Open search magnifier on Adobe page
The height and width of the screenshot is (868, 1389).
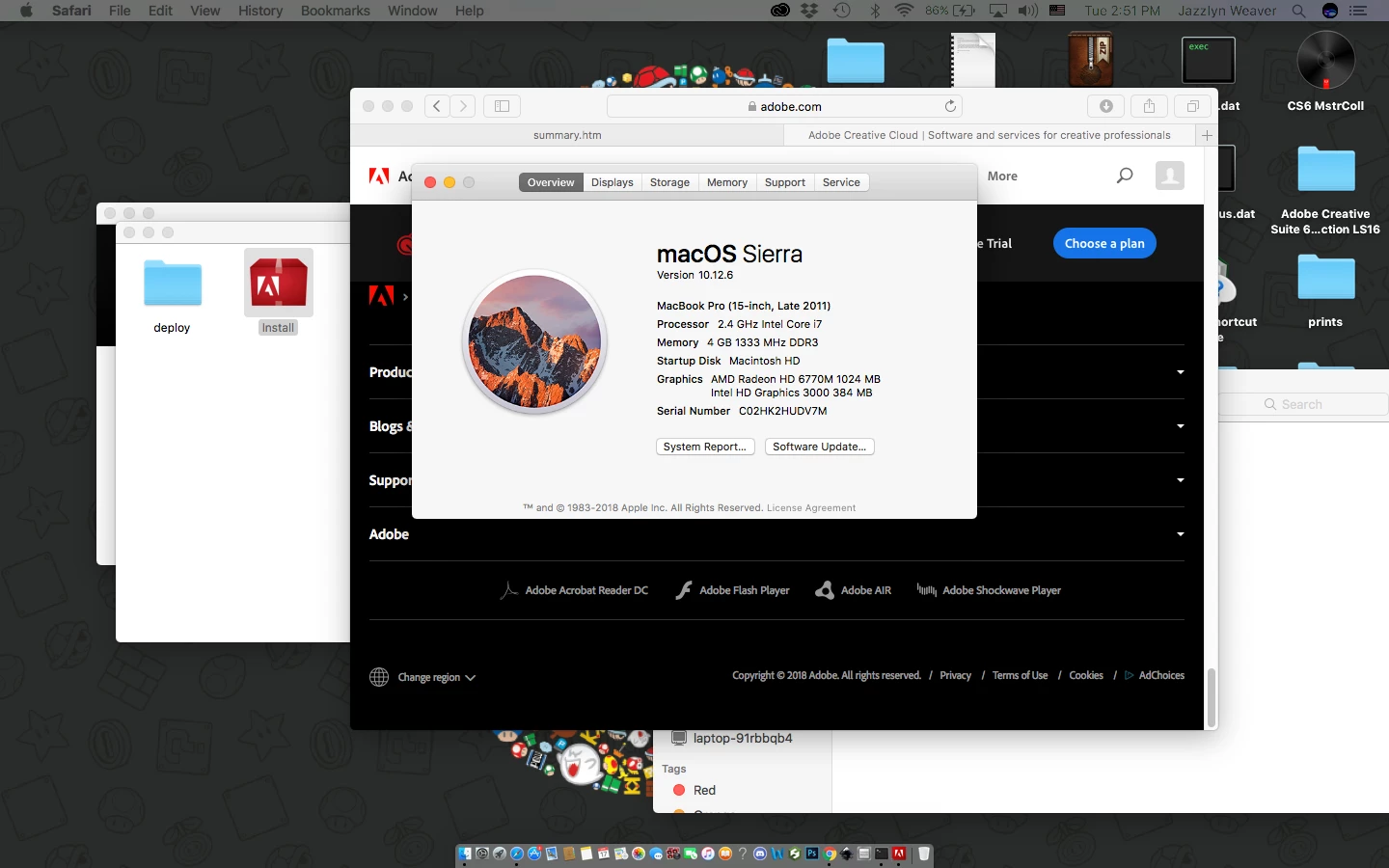[1125, 176]
